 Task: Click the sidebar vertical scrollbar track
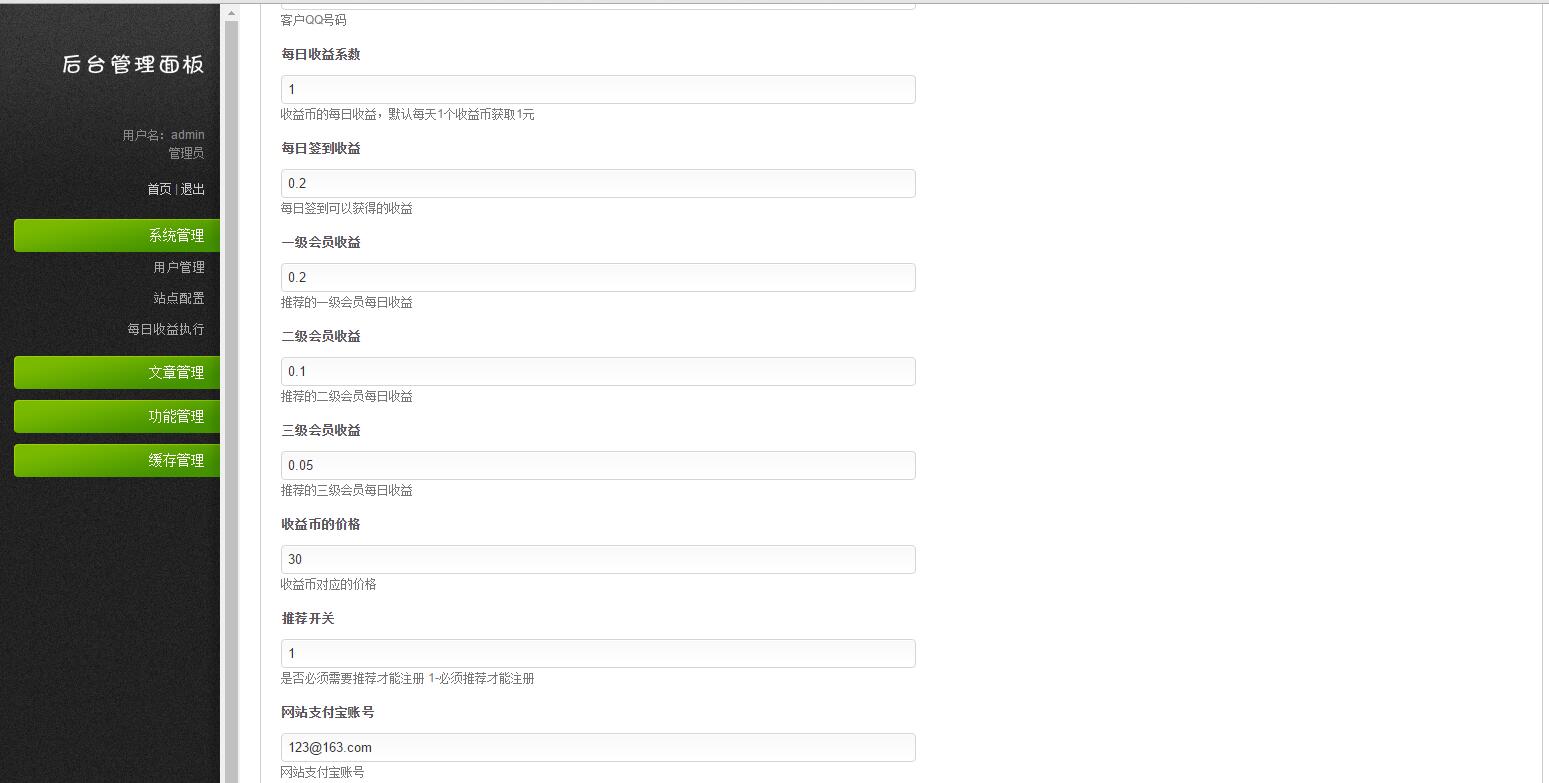click(x=231, y=400)
